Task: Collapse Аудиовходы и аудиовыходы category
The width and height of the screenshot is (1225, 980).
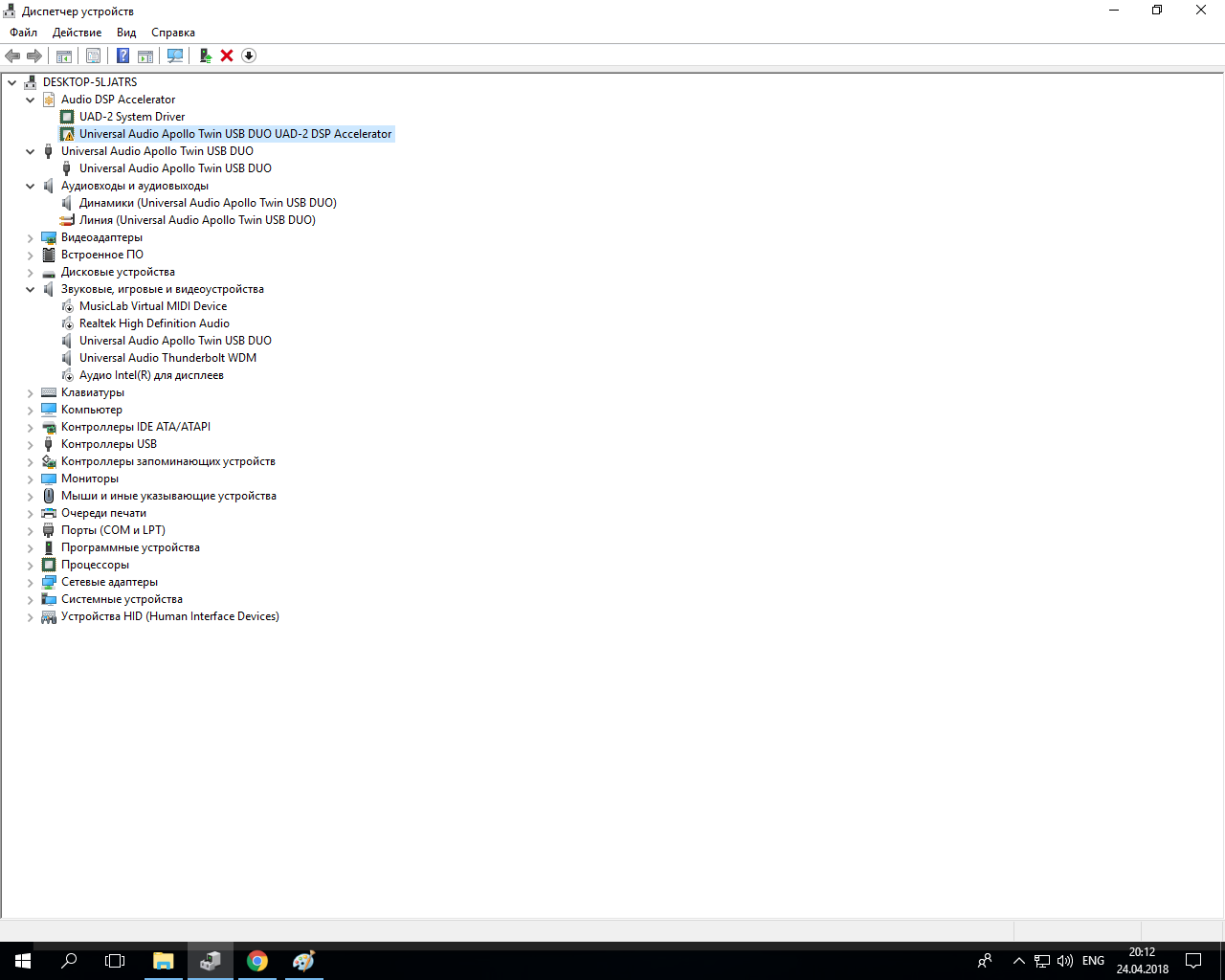Action: pyautogui.click(x=31, y=186)
